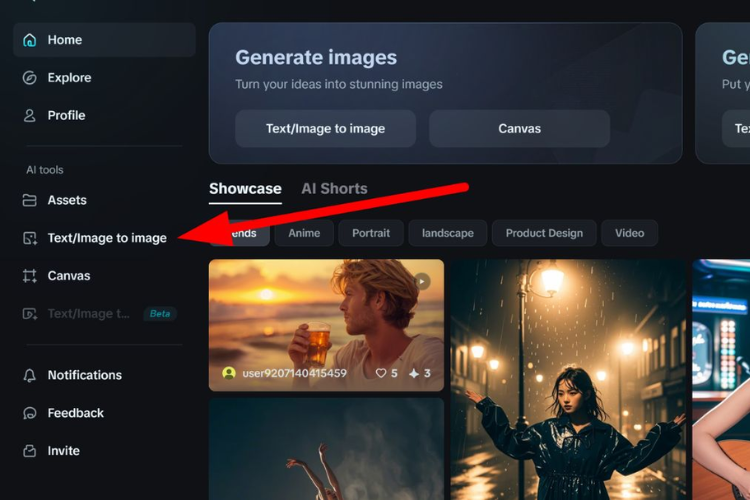Viewport: 750px width, 500px height.
Task: Filter showcase by Video
Action: point(629,233)
